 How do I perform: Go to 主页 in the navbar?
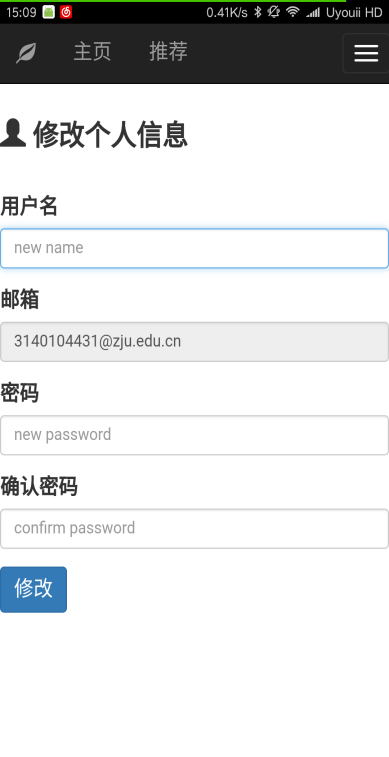pos(92,52)
